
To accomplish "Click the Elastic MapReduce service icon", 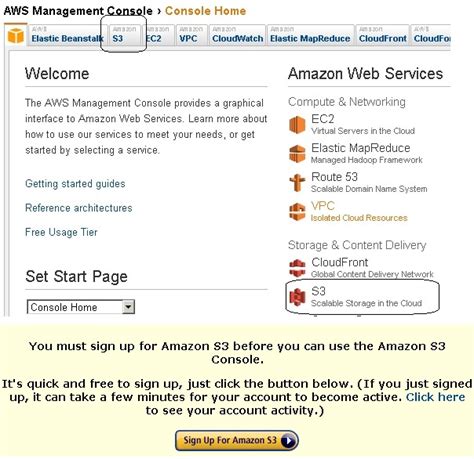I will pos(297,154).
